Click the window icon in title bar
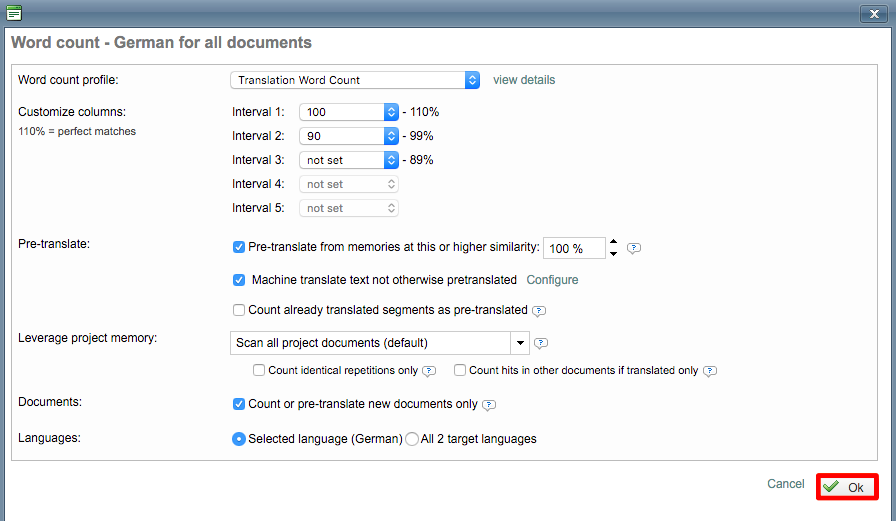896x521 pixels. click(14, 13)
